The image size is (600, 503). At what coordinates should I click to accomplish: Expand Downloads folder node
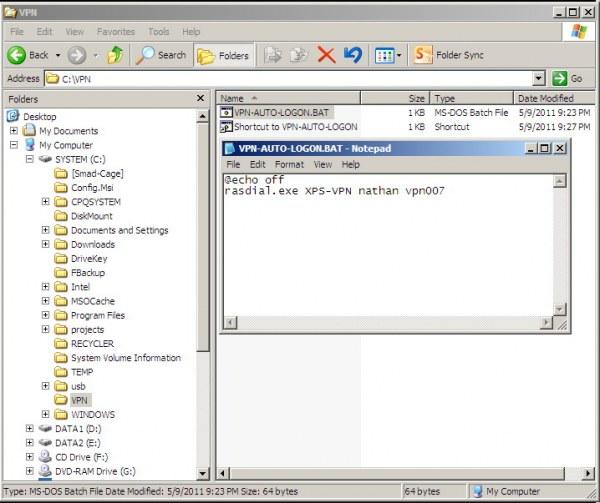(46, 244)
